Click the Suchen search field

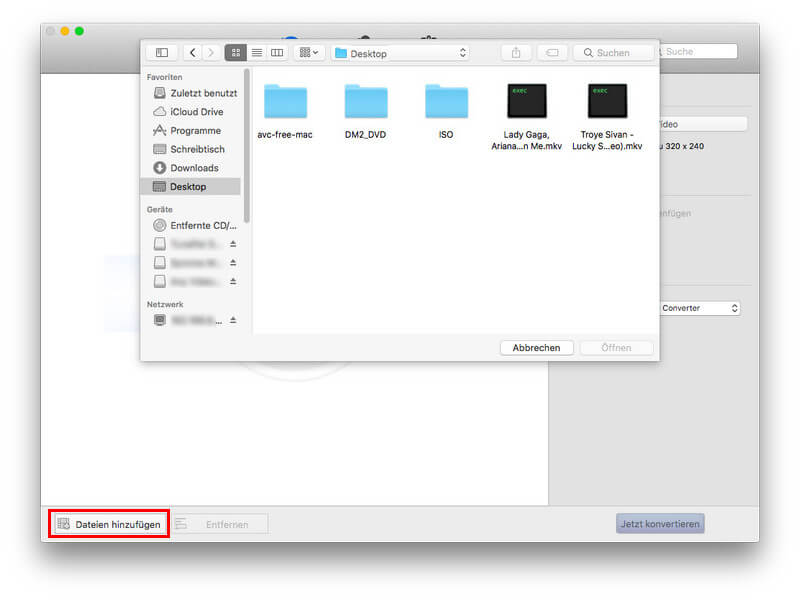tap(613, 53)
